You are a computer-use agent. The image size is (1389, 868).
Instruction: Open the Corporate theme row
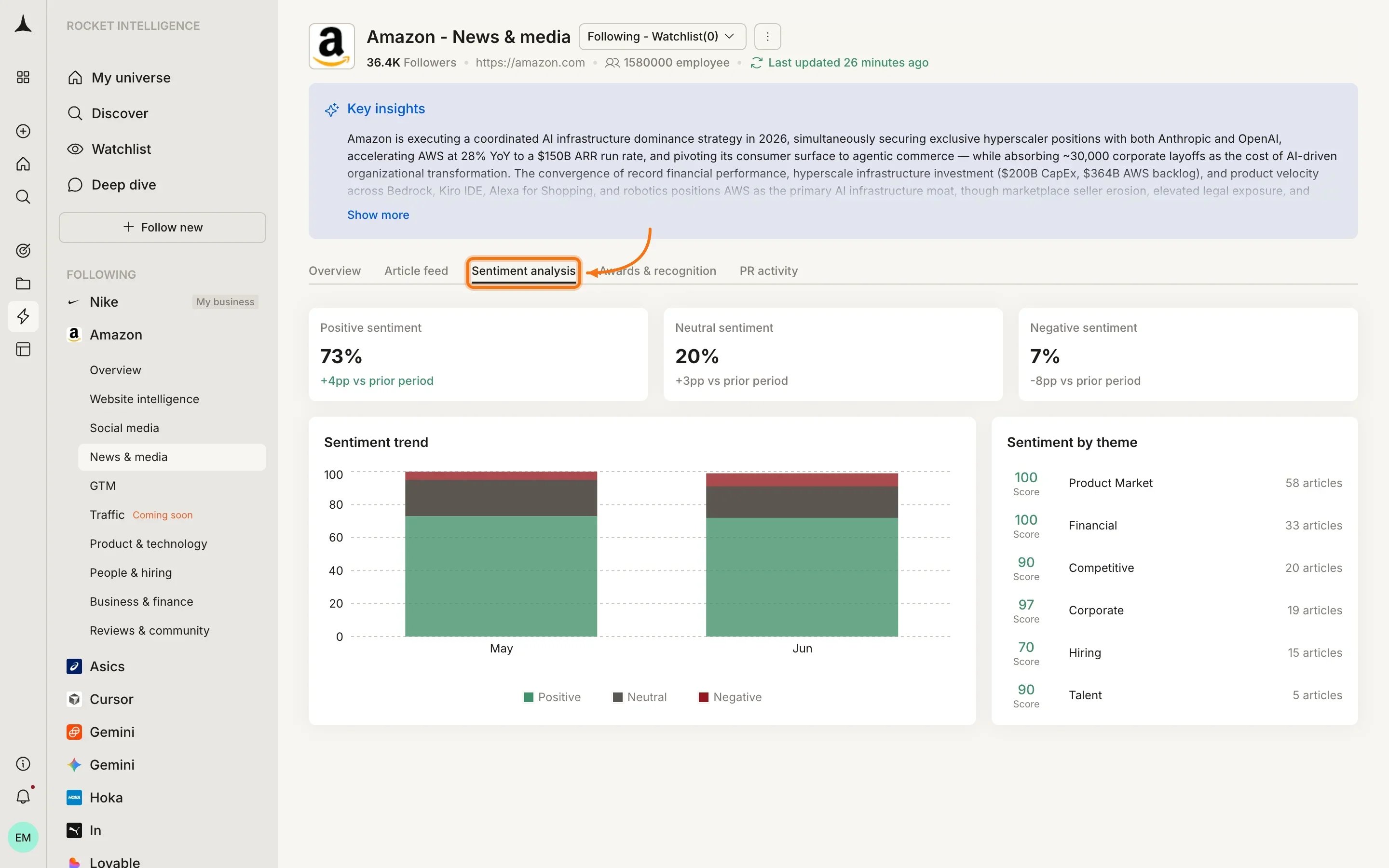click(1174, 611)
